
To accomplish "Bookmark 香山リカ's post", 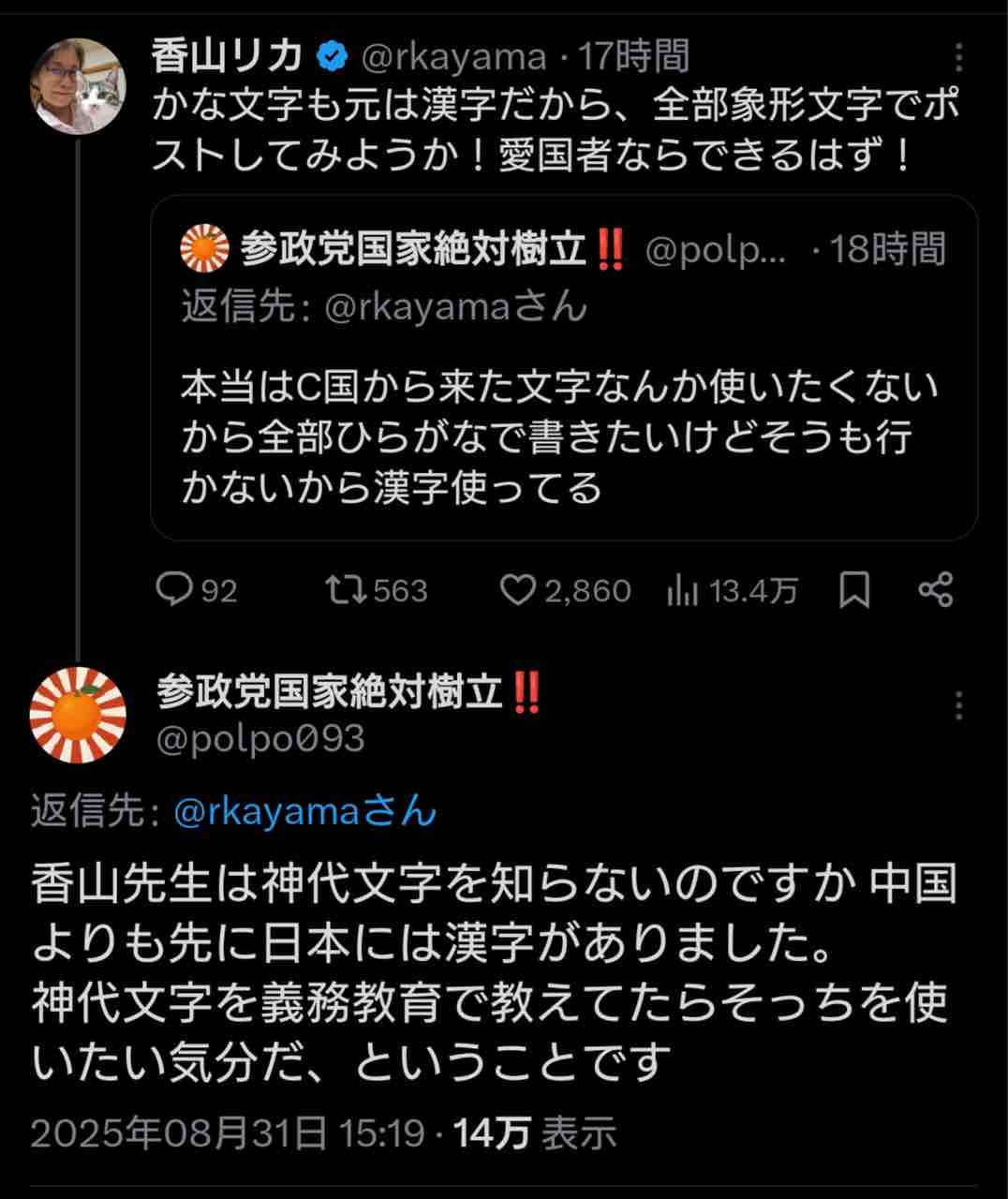I will (x=854, y=590).
